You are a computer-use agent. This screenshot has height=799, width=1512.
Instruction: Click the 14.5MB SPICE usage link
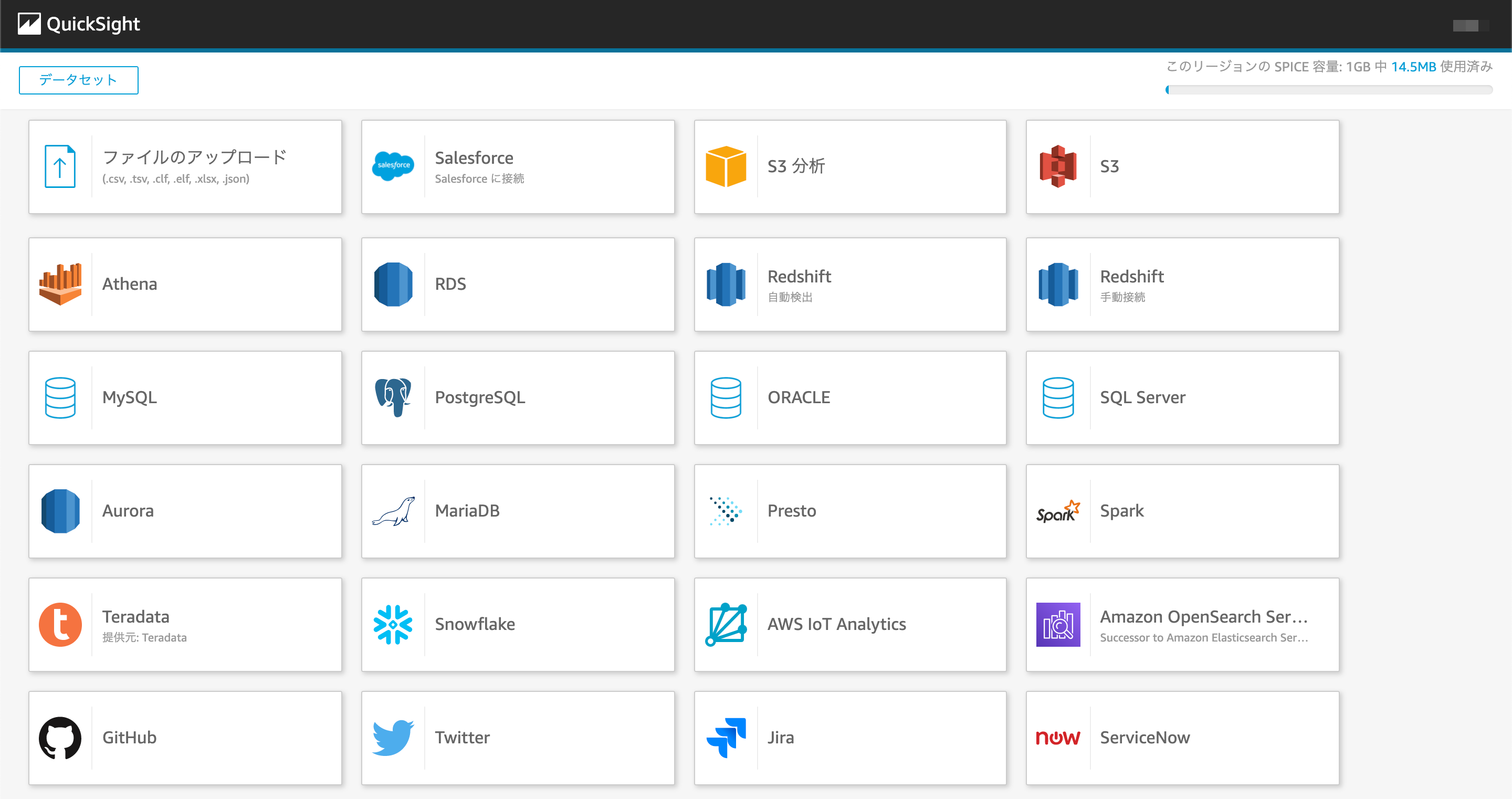pos(1413,67)
